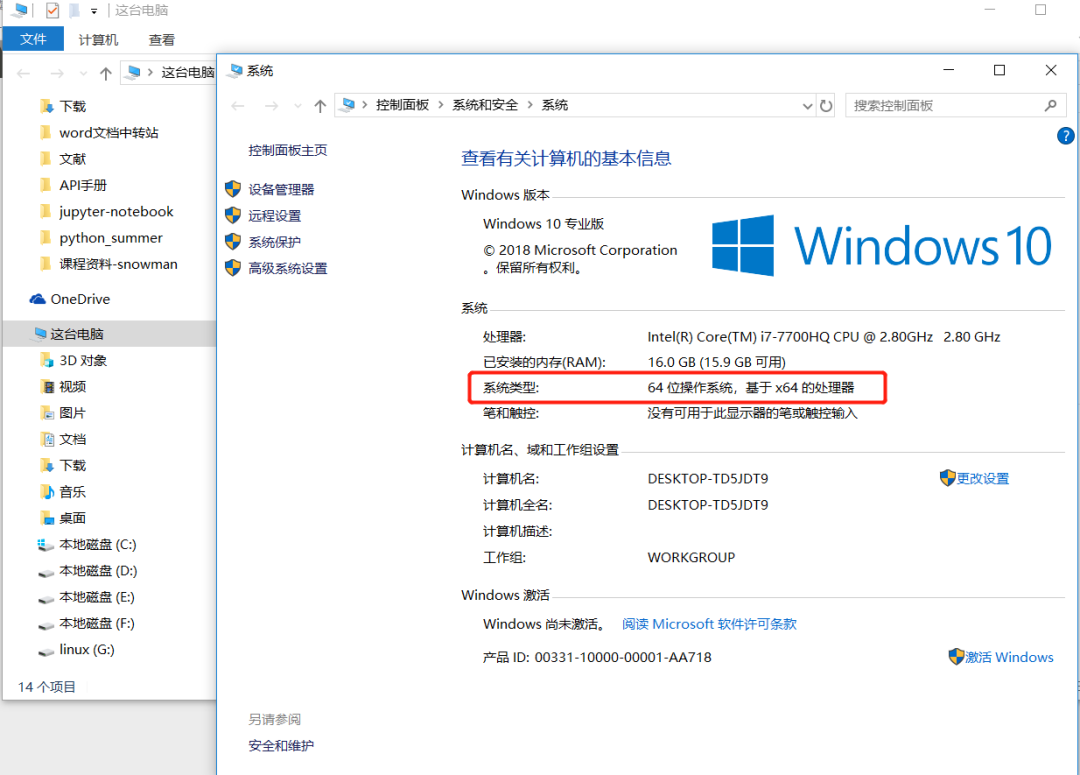
Task: Maximize the 系统 window
Action: (x=999, y=70)
